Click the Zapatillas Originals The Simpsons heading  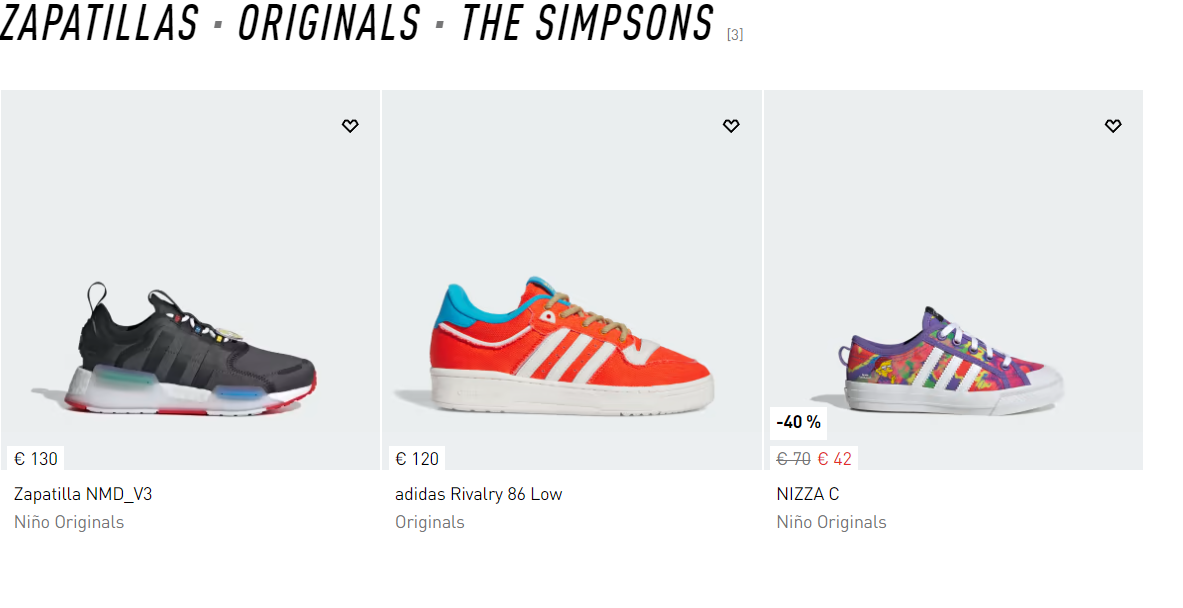[x=357, y=24]
